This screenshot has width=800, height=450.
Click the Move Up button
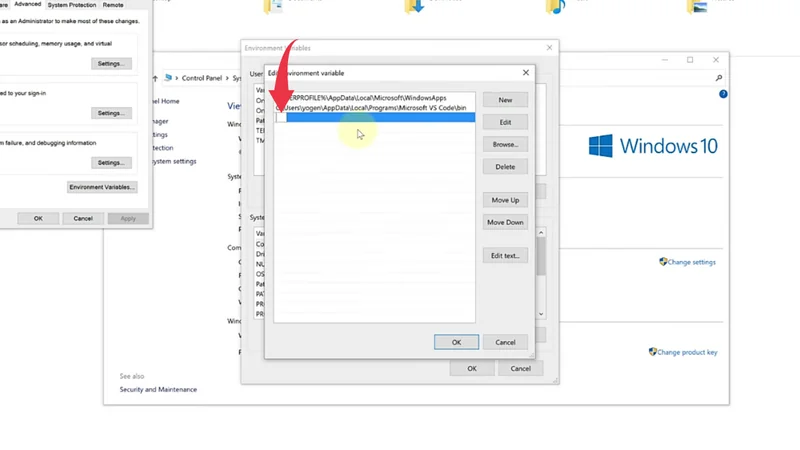click(x=505, y=200)
